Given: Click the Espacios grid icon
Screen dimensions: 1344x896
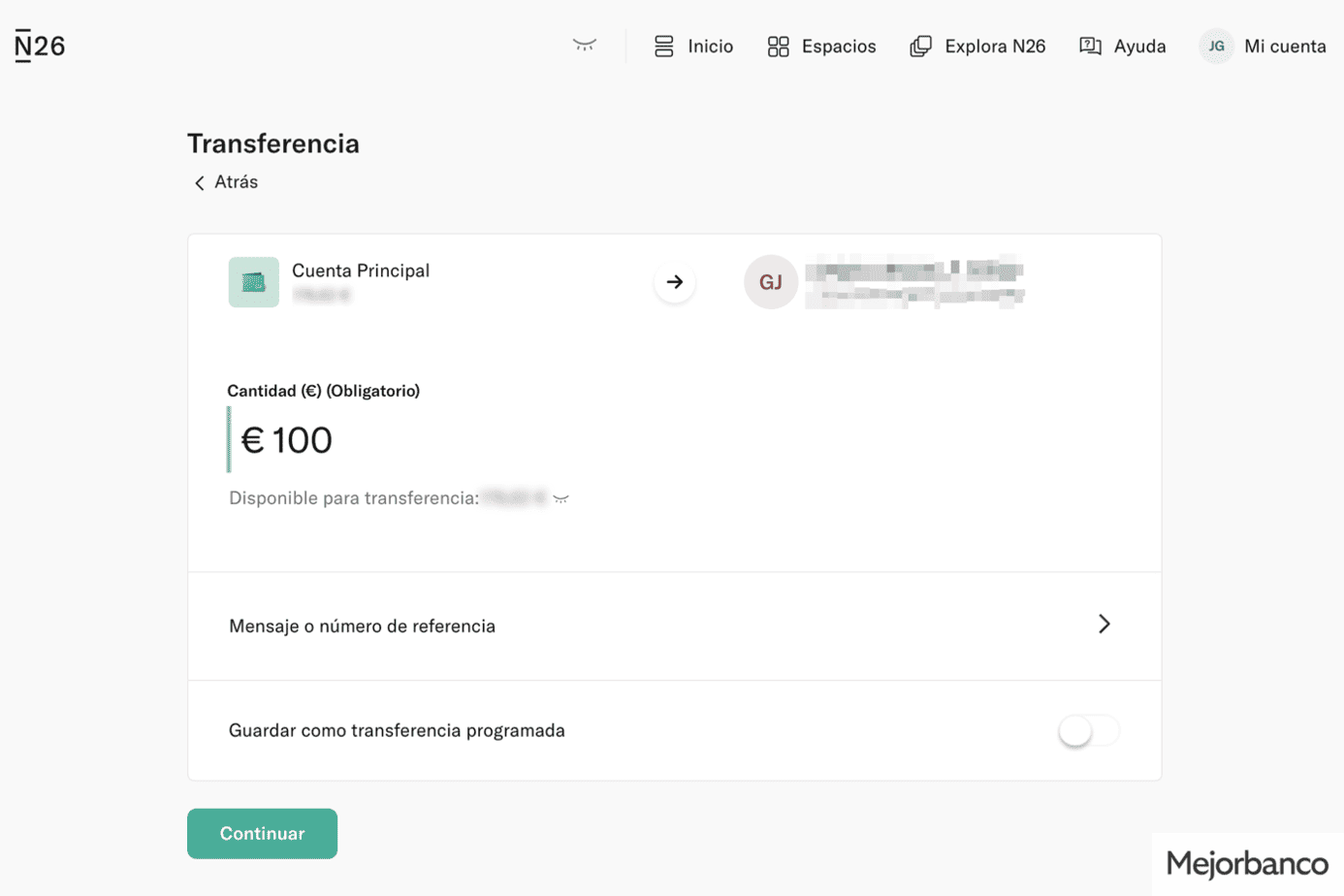Looking at the screenshot, I should [778, 47].
